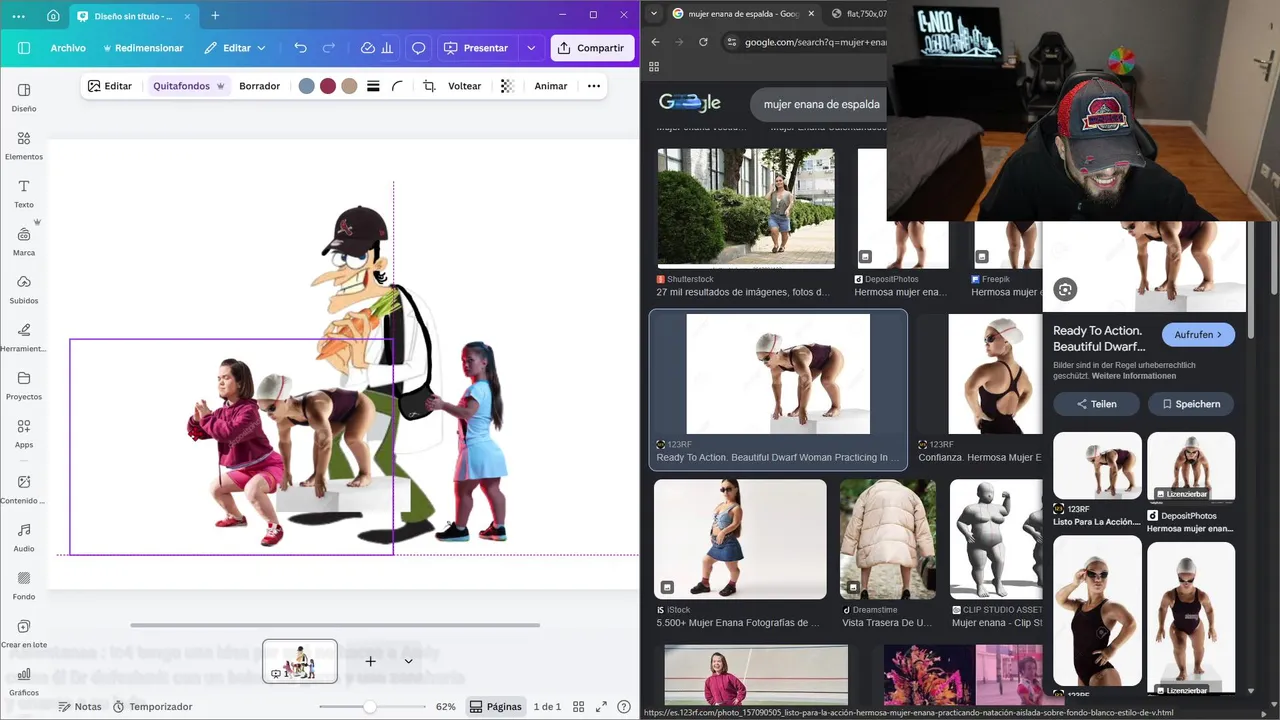Click the zoom slider handle in Canva footer

[x=370, y=707]
